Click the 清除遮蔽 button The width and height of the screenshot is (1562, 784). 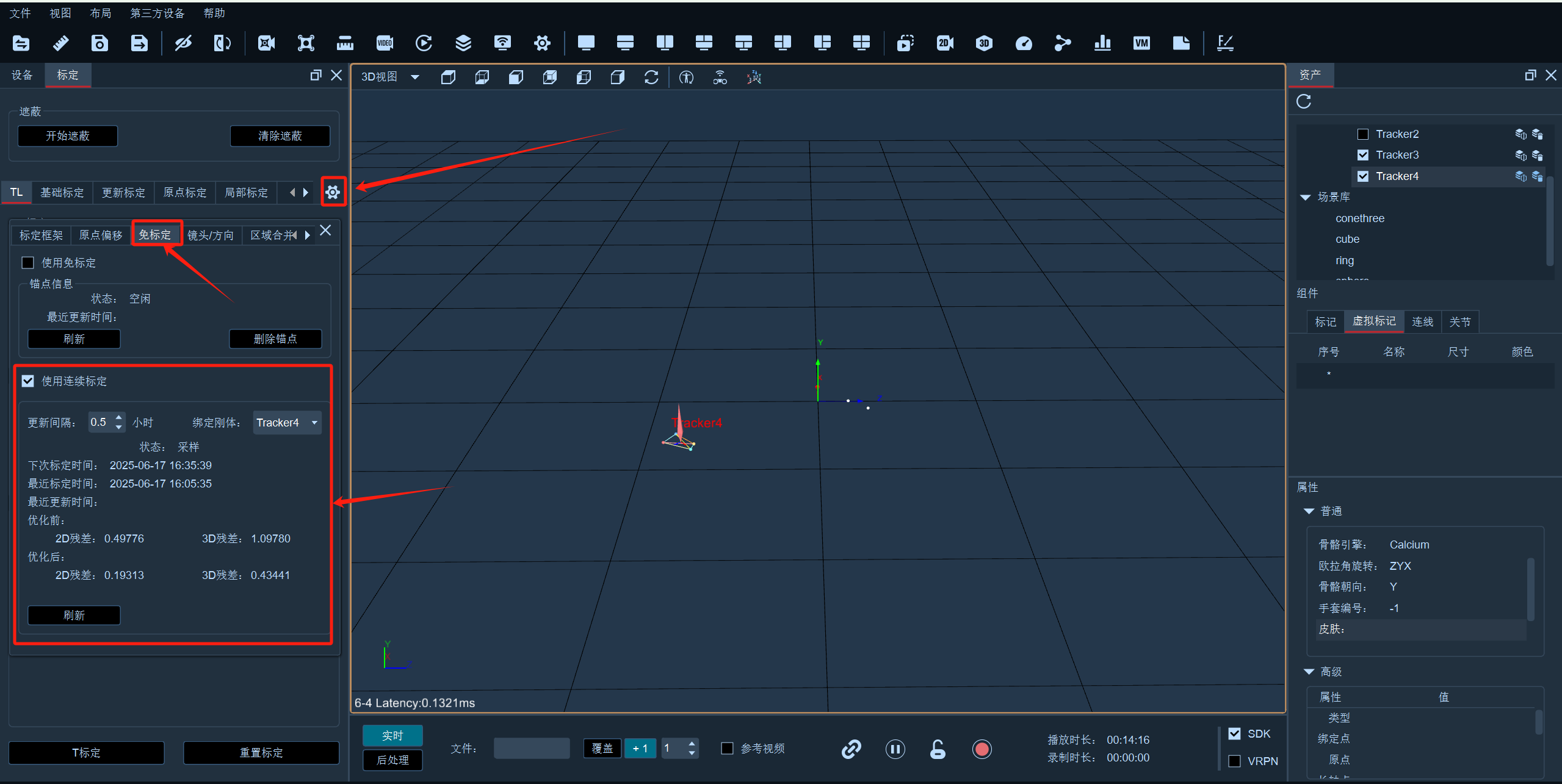(x=280, y=136)
